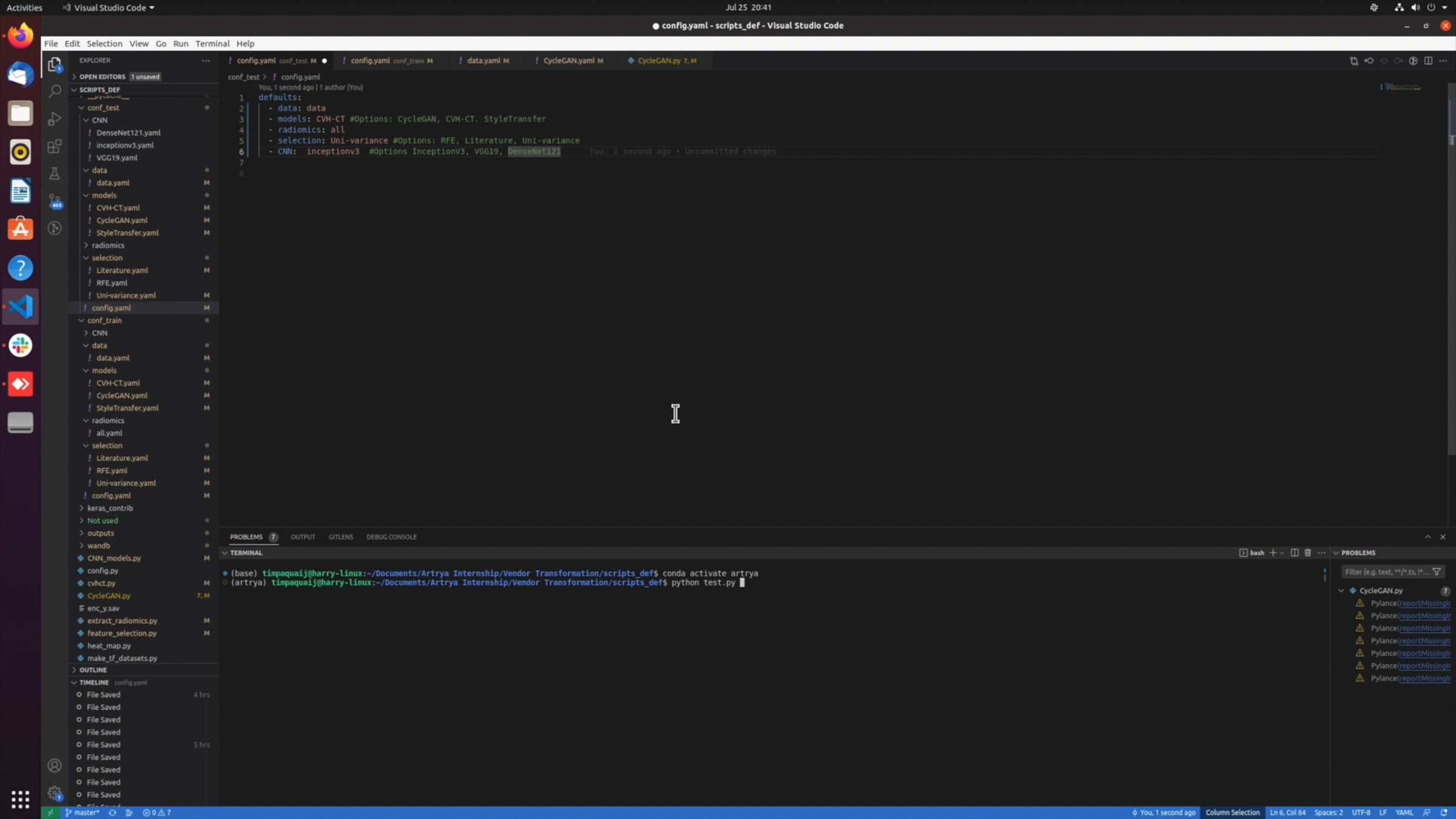This screenshot has height=819, width=1456.
Task: Add a new terminal with plus icon
Action: point(1273,553)
